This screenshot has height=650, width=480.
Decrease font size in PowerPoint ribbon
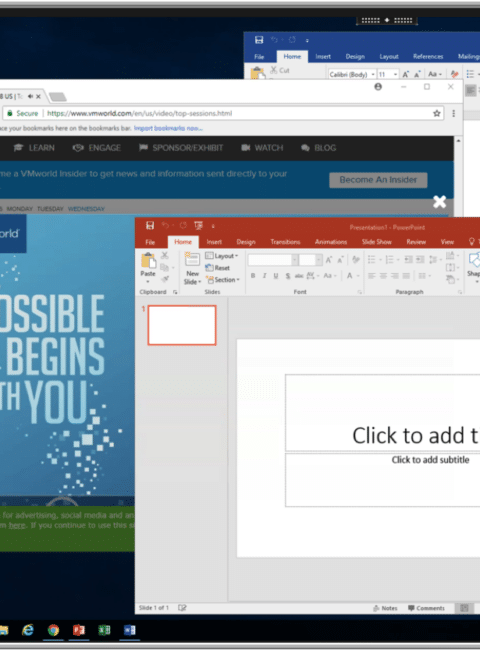point(340,260)
